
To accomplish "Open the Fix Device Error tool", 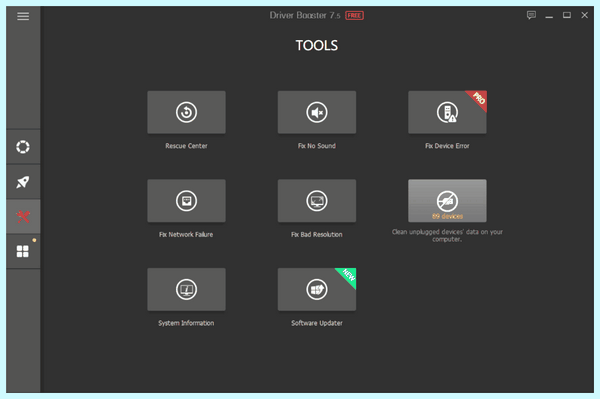I will point(447,112).
